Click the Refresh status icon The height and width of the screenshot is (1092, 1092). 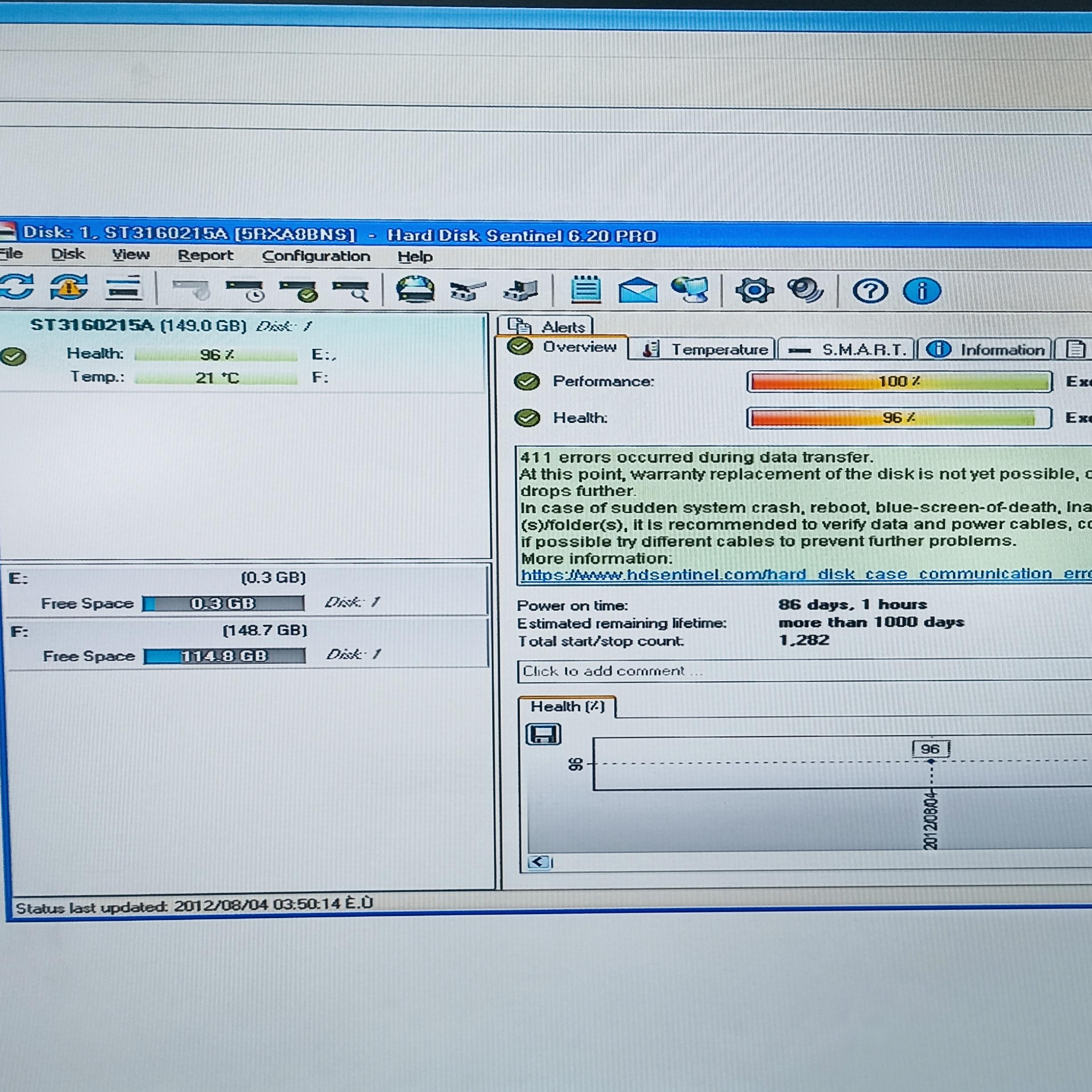(17, 287)
